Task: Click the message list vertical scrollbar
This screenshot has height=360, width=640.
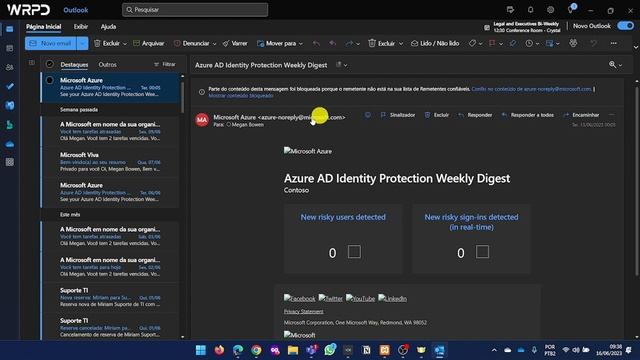Action: coord(182,98)
